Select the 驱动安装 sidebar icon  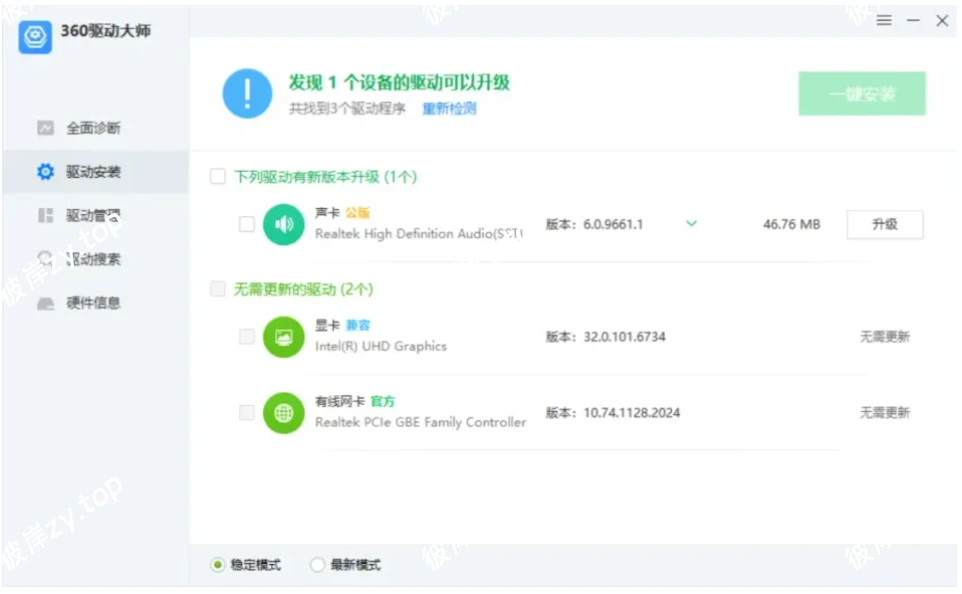44,171
